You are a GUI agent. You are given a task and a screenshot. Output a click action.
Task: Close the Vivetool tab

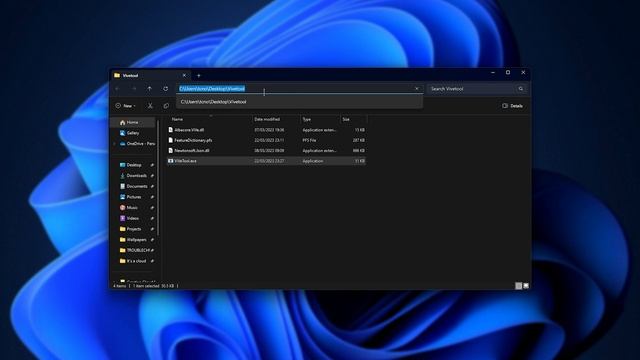[x=184, y=76]
